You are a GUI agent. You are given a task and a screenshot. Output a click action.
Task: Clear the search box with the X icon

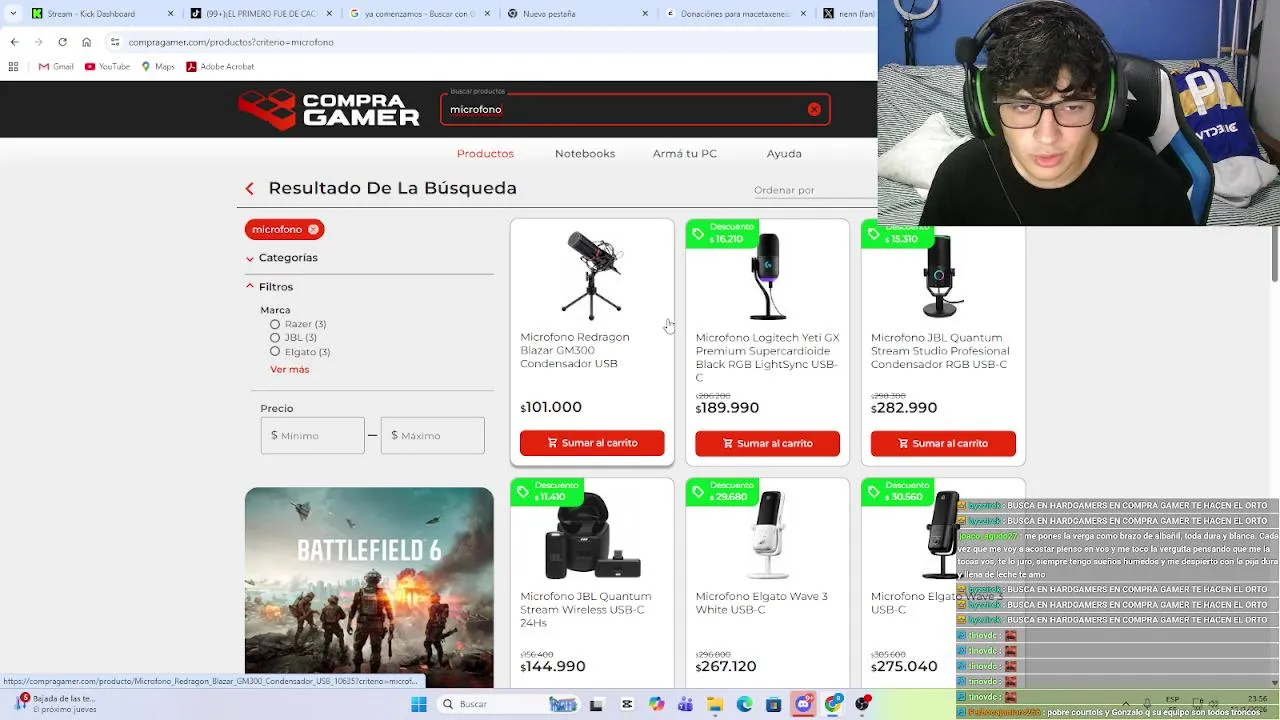tap(814, 109)
